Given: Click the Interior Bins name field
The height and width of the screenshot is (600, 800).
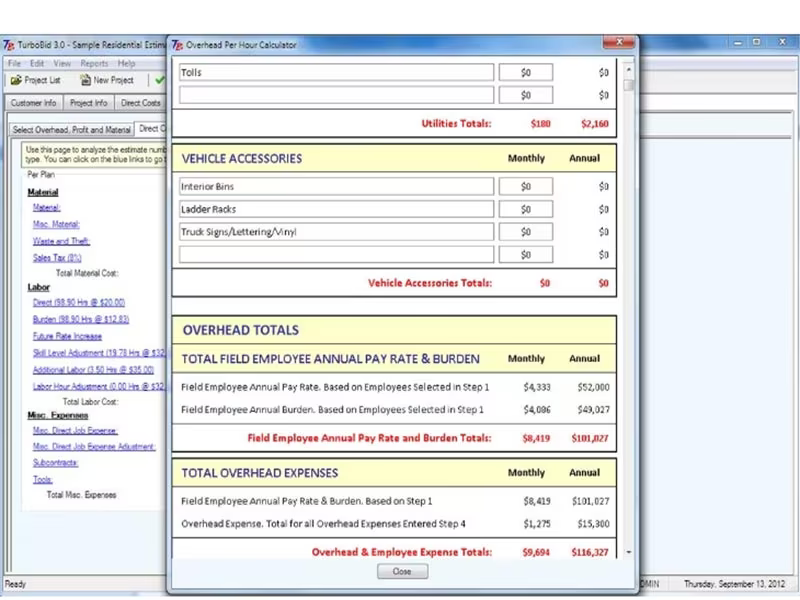Looking at the screenshot, I should pos(336,186).
